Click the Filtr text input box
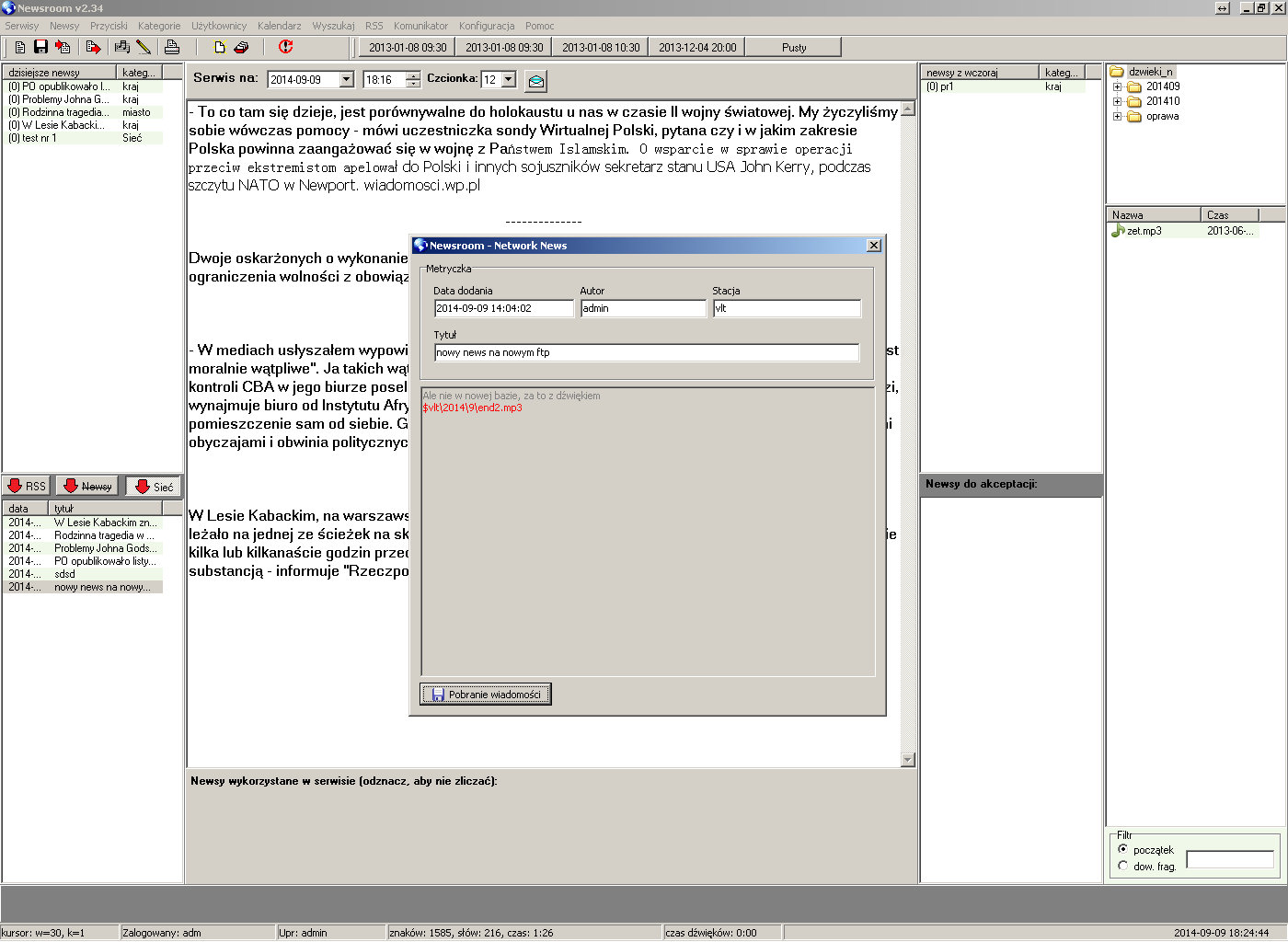The height and width of the screenshot is (942, 1288). 1230,859
